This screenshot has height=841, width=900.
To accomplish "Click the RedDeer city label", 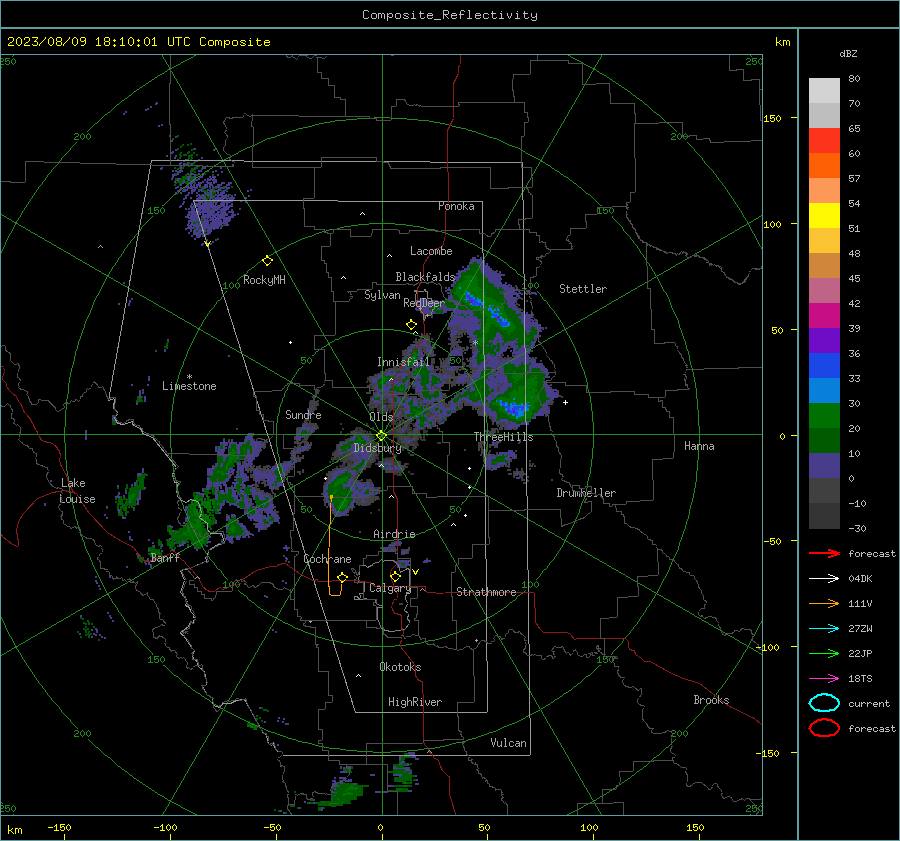I will 424,303.
